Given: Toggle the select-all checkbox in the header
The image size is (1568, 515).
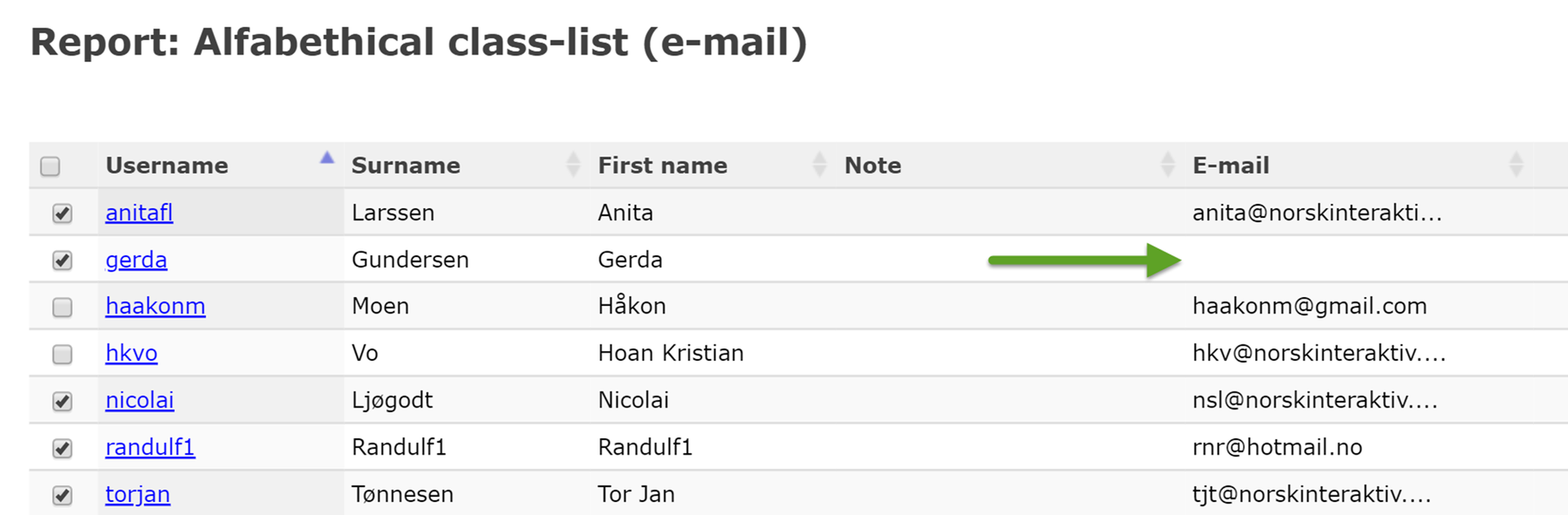Looking at the screenshot, I should coord(51,165).
